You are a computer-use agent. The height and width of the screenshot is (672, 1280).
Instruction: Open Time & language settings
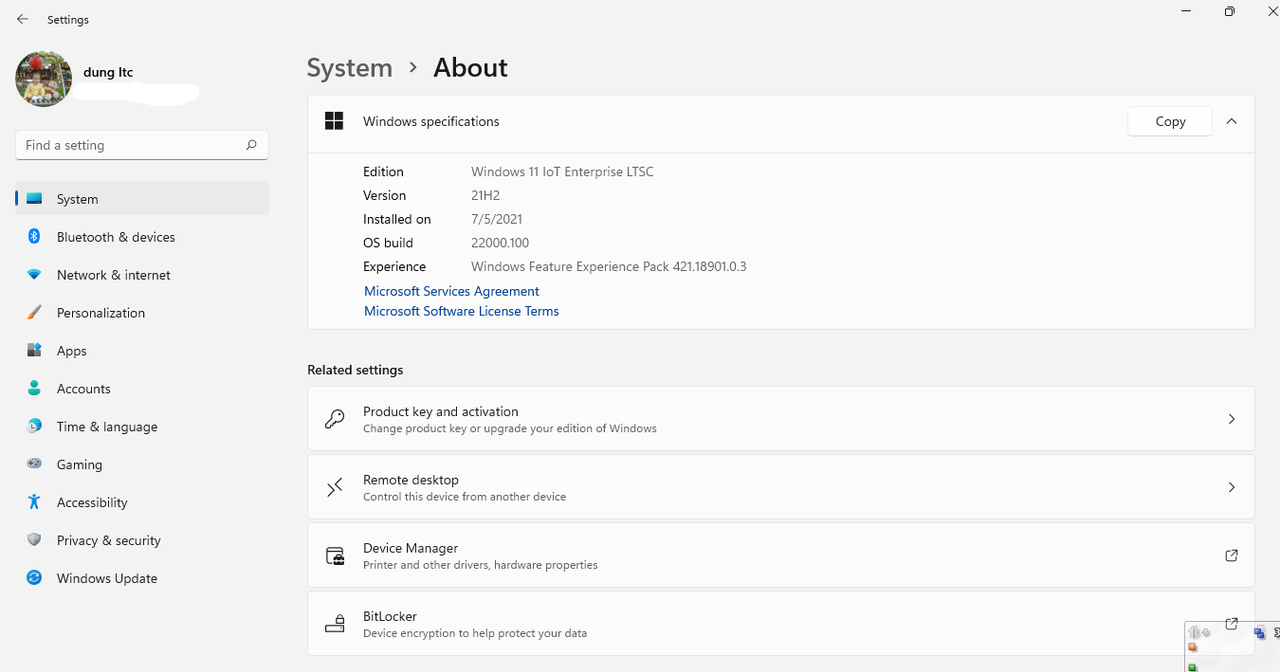[x=107, y=427]
